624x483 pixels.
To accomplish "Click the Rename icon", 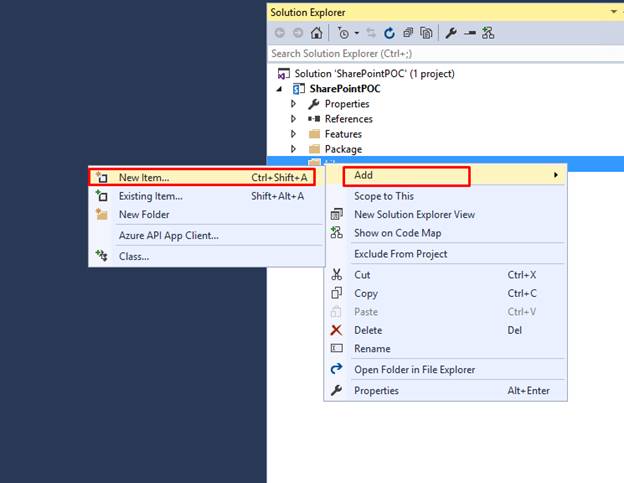I will pos(337,348).
